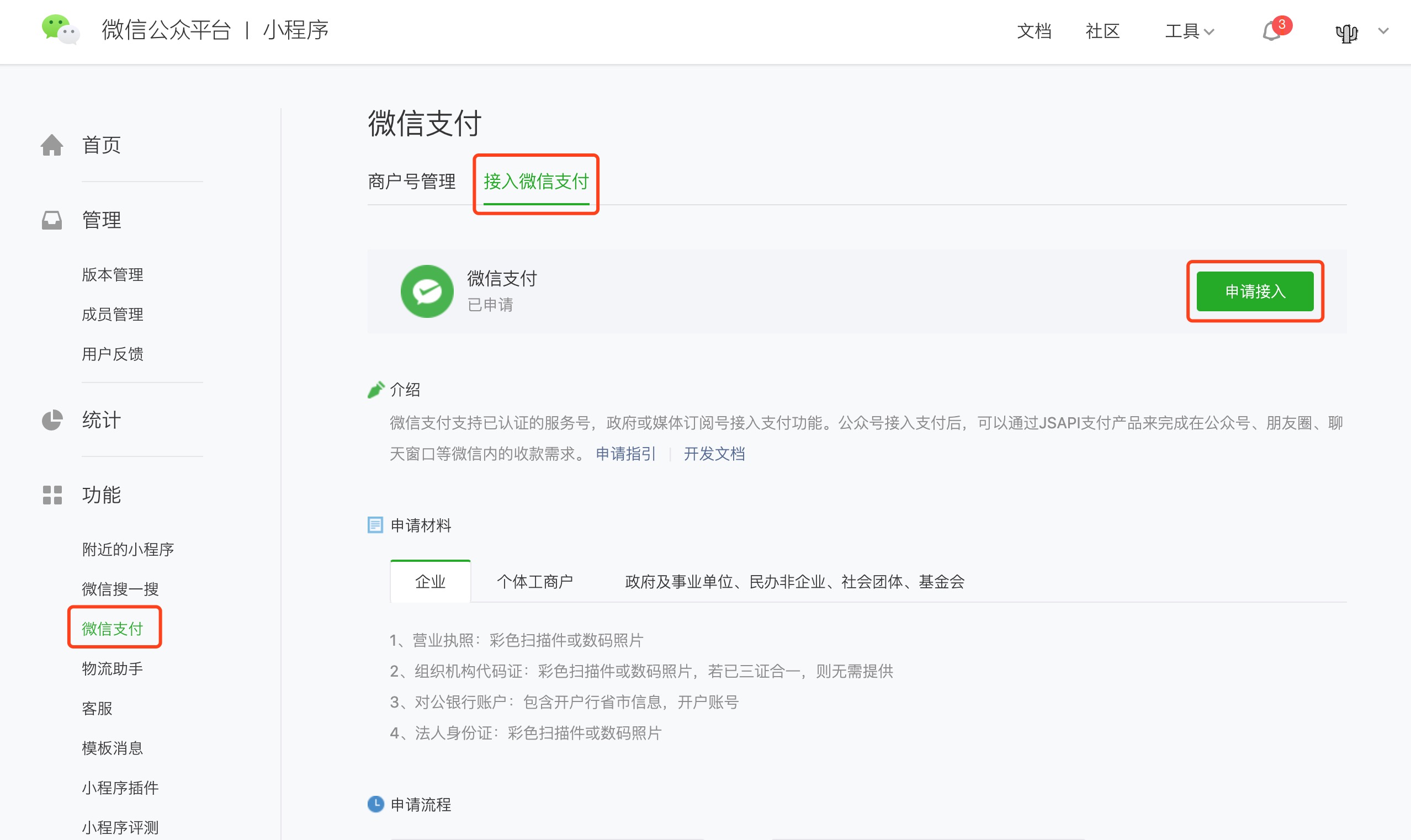The width and height of the screenshot is (1411, 840).
Task: Open 成员管理 in sidebar
Action: (x=113, y=314)
